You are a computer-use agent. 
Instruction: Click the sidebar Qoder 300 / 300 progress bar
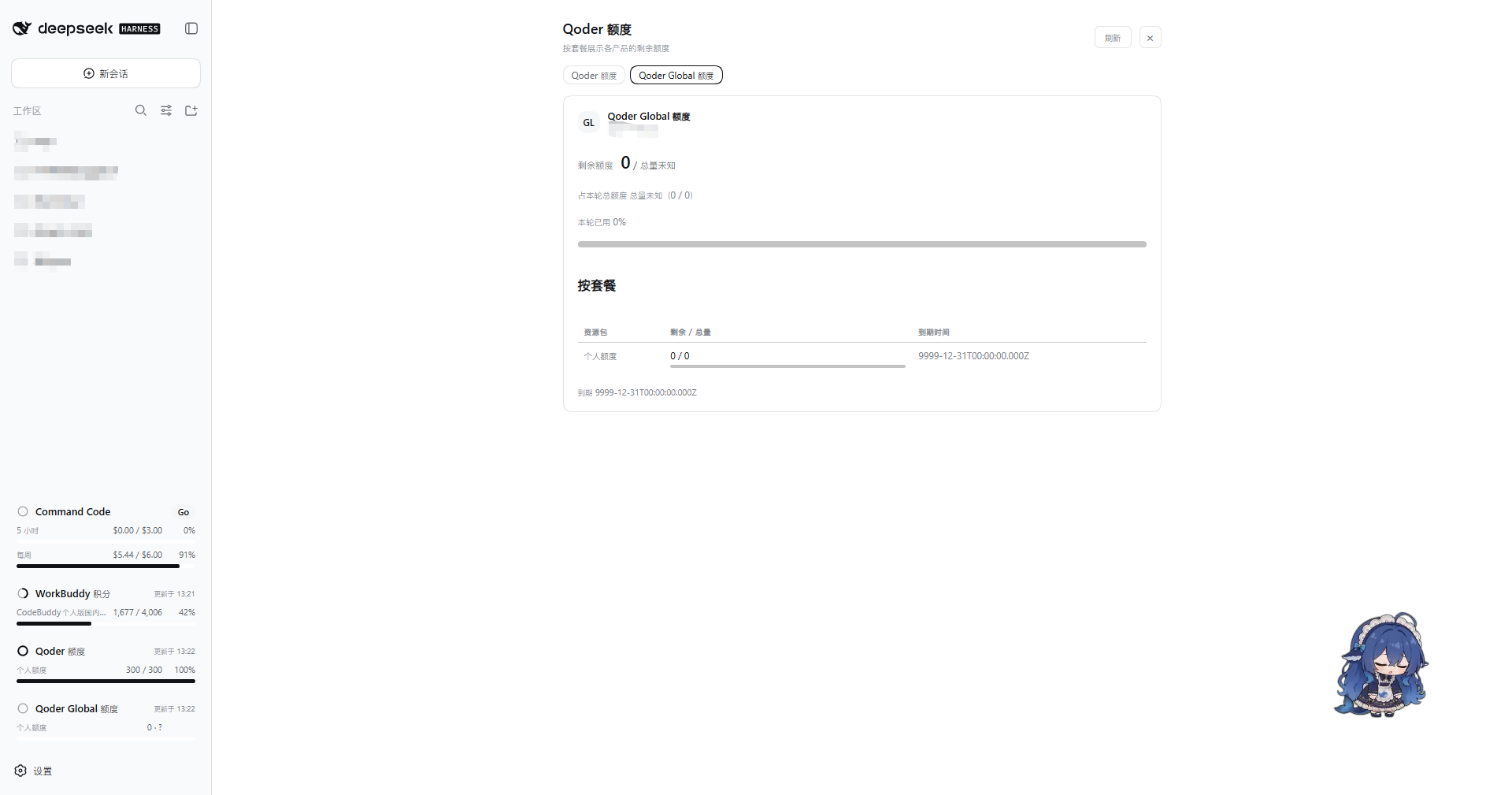(106, 681)
